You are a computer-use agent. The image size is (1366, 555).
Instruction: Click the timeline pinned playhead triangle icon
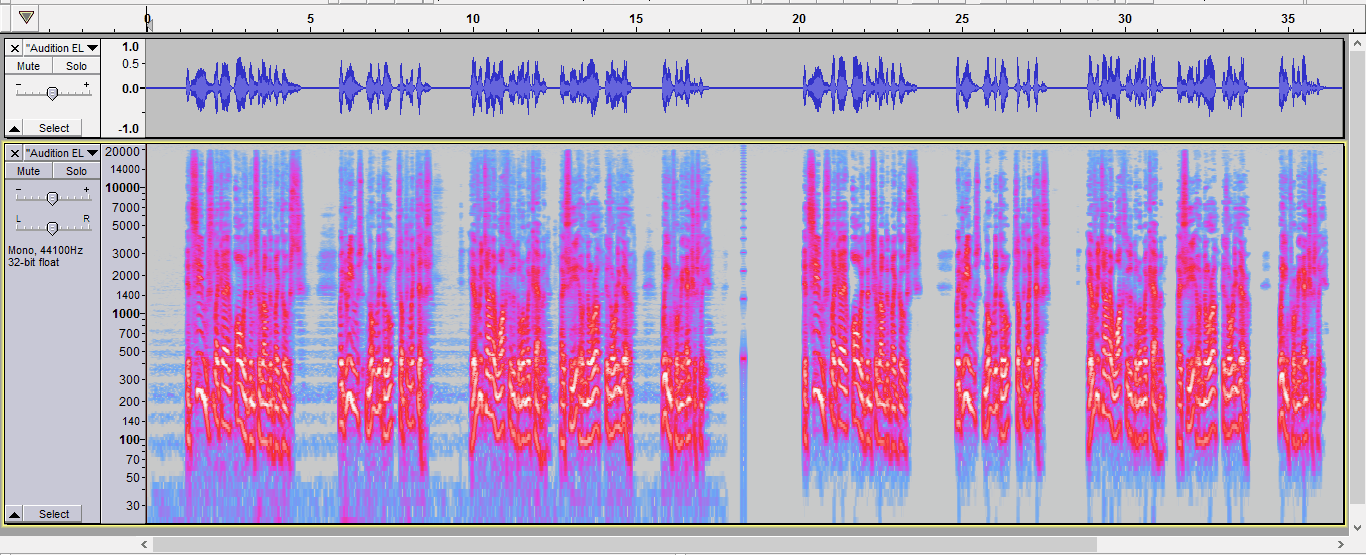click(x=26, y=17)
